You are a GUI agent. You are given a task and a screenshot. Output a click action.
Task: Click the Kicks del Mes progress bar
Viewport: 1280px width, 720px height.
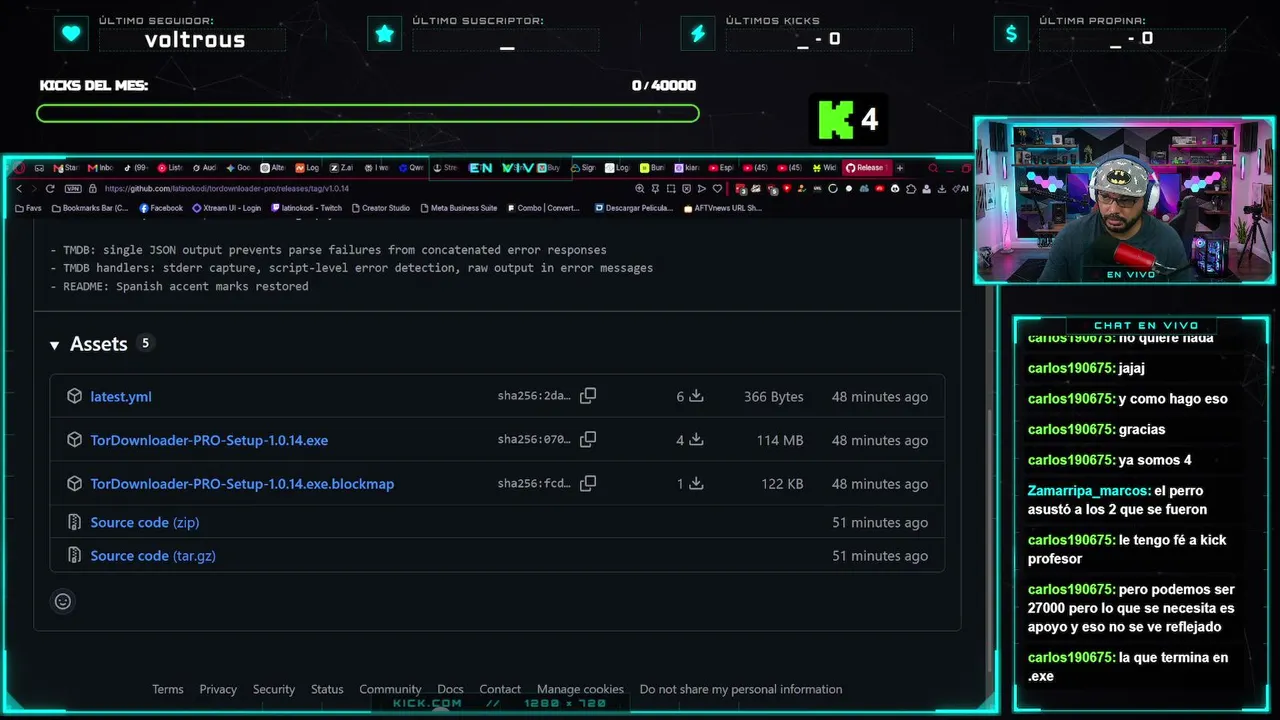(367, 113)
